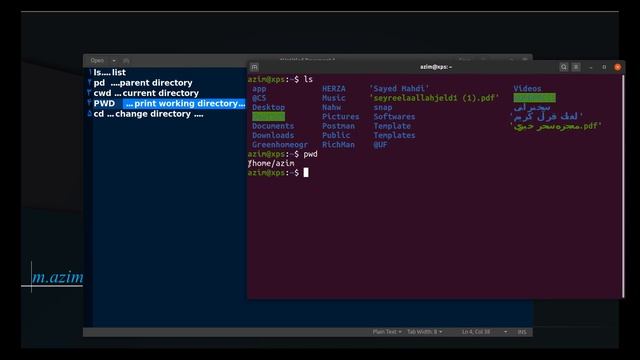Click the 'Nahw' entry in terminal
The image size is (640, 360).
pyautogui.click(x=331, y=107)
